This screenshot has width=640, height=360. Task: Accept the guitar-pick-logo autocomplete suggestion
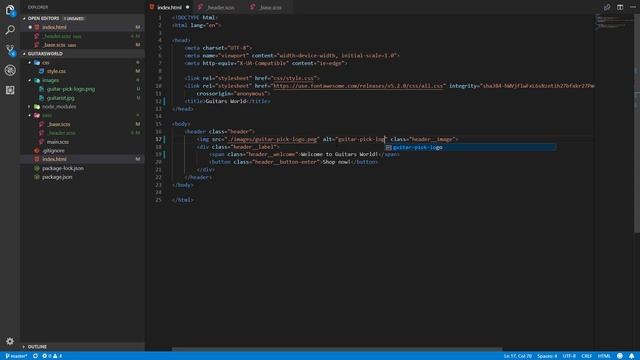[x=471, y=147]
